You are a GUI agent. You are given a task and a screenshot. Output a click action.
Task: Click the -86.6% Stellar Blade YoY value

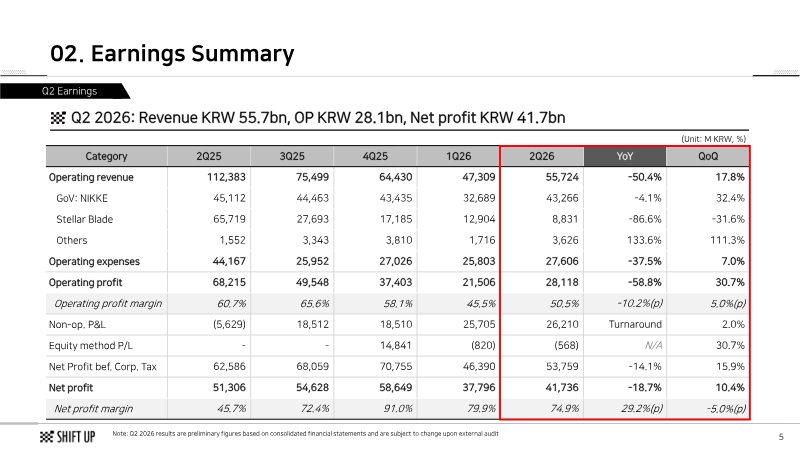644,219
